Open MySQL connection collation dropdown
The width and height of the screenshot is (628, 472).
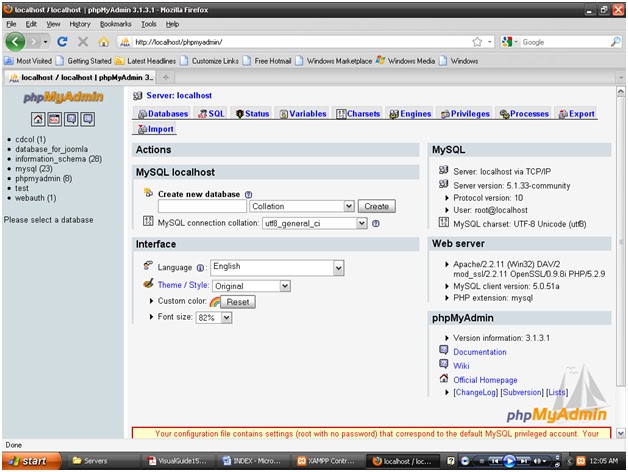314,223
